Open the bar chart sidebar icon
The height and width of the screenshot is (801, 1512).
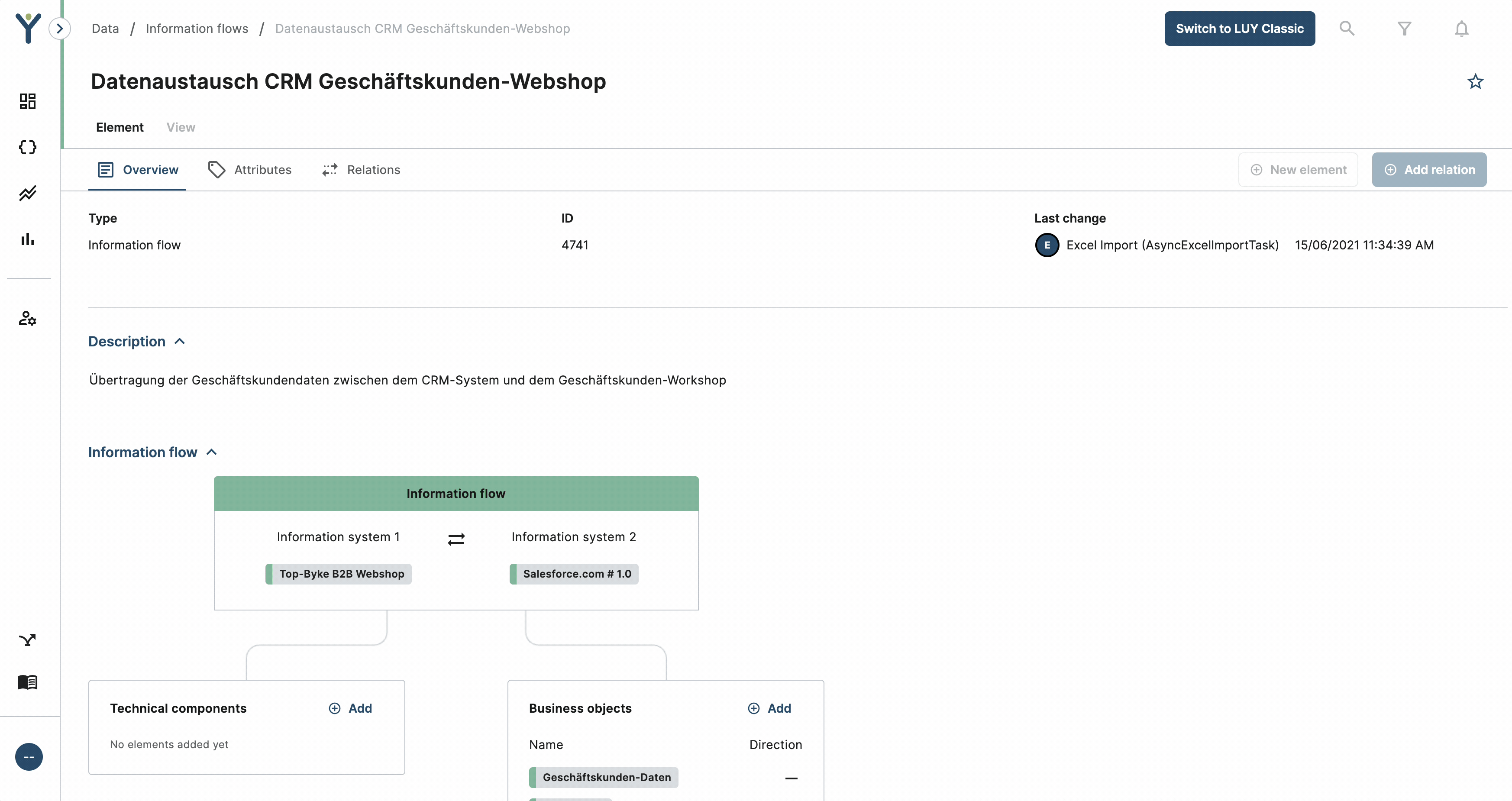[28, 239]
